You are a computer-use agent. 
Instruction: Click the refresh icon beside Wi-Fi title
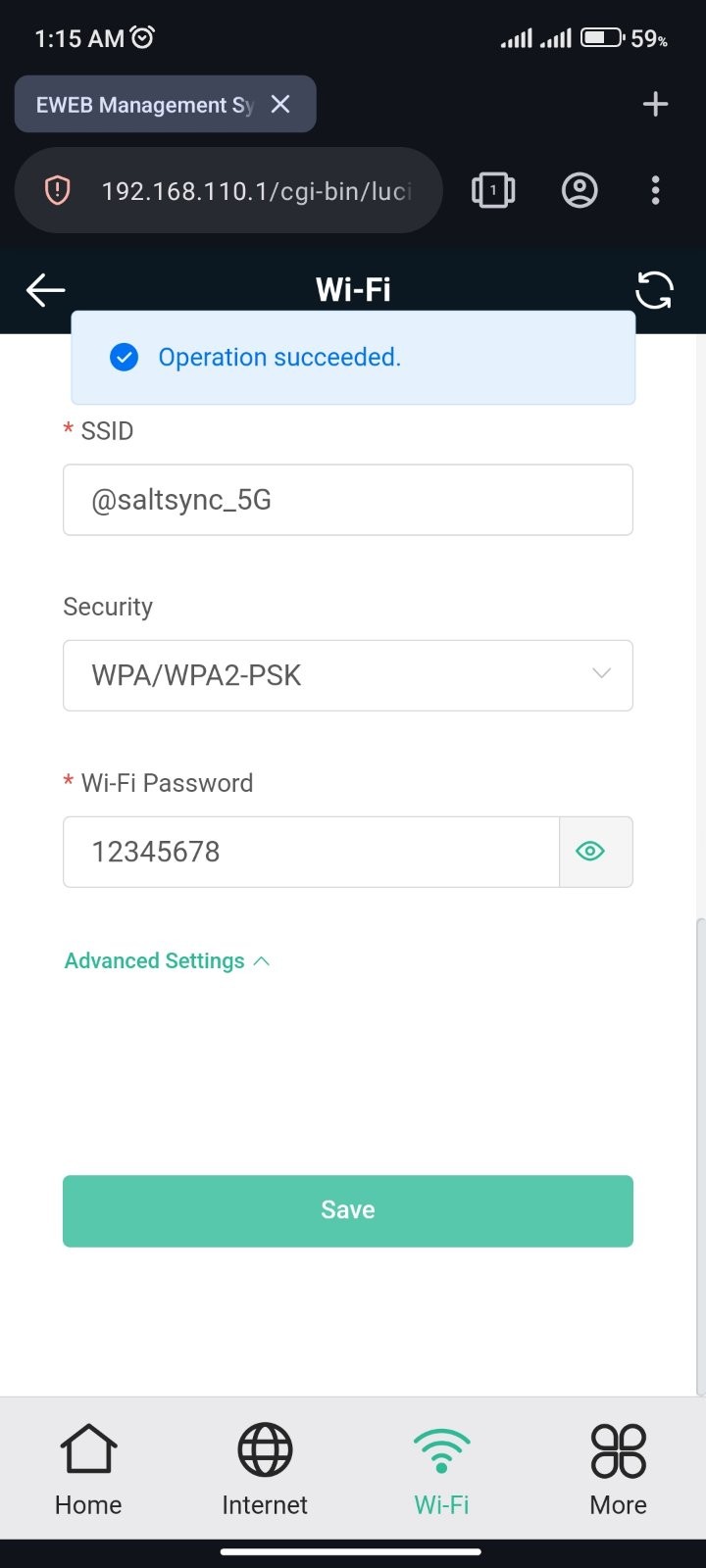654,290
